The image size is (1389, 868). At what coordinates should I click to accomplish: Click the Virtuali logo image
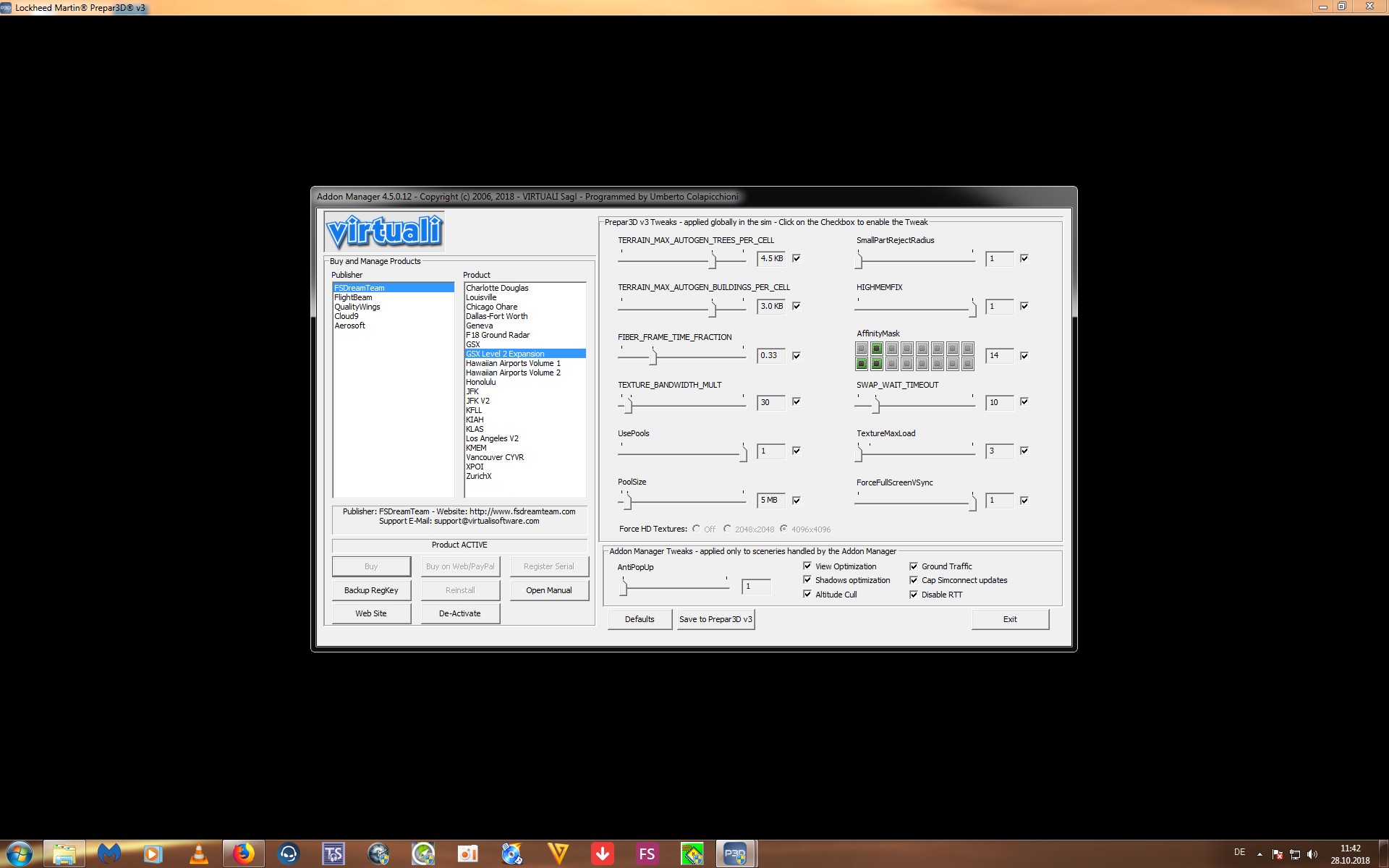coord(384,231)
